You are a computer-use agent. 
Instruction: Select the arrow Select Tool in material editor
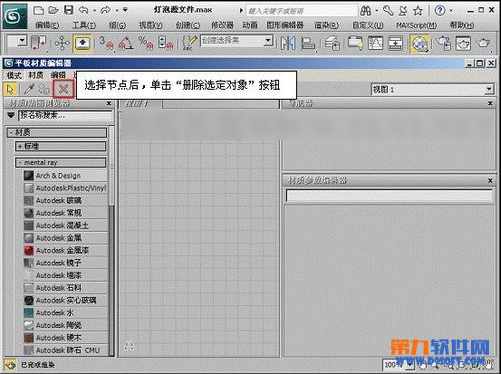(x=10, y=89)
